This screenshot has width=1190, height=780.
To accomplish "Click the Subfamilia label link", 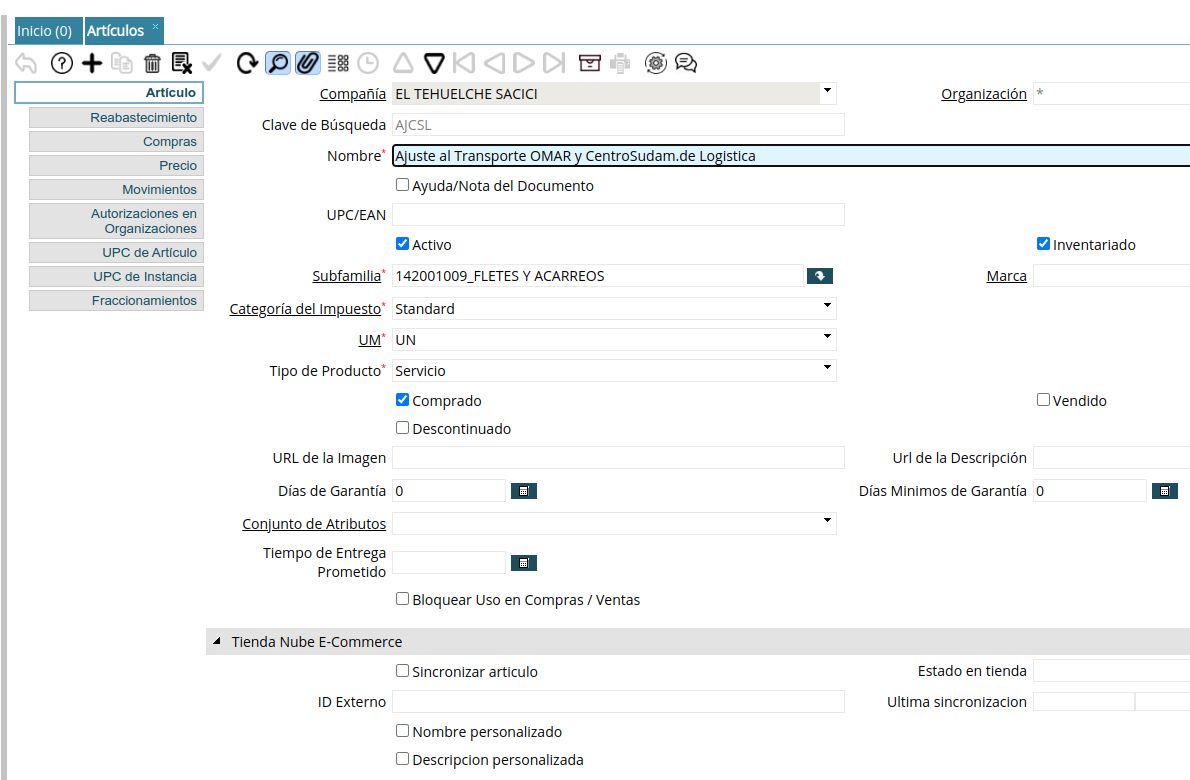I will coord(346,276).
